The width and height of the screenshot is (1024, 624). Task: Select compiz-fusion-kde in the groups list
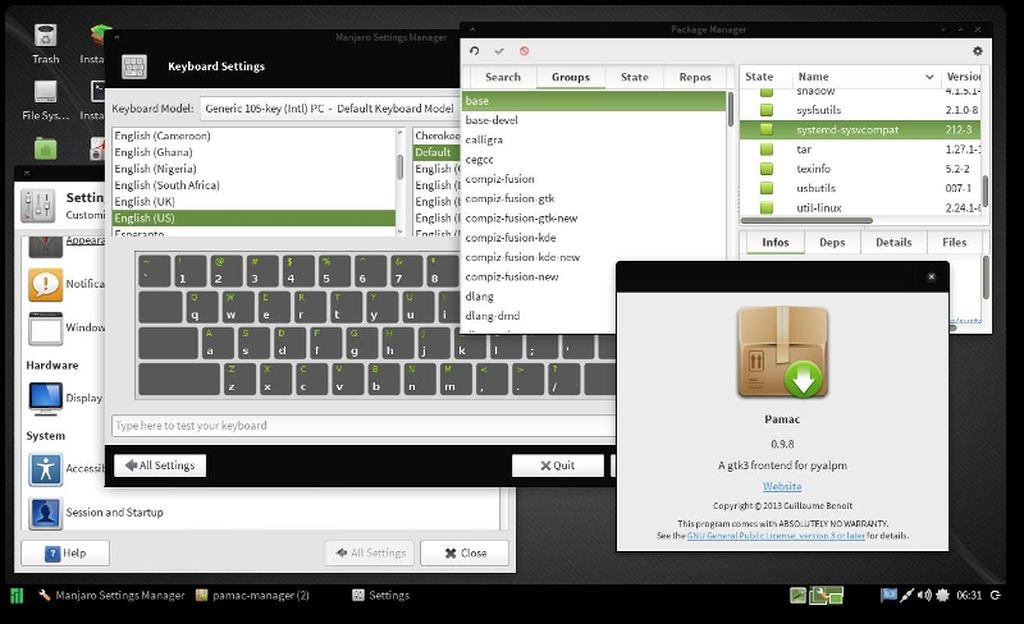(x=510, y=238)
